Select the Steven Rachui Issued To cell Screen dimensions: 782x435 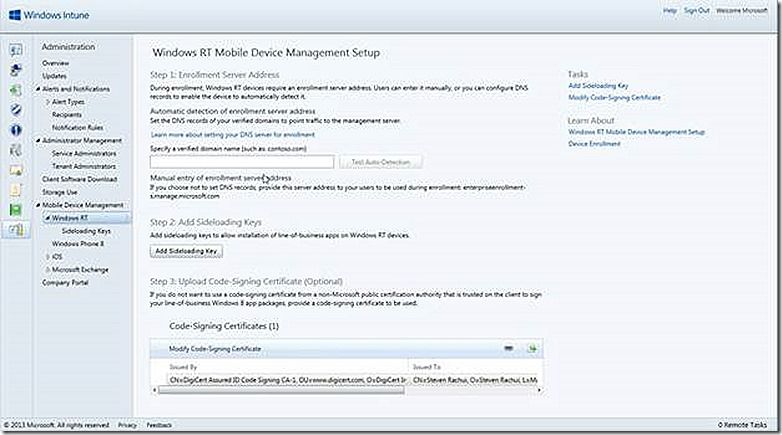pyautogui.click(x=474, y=380)
